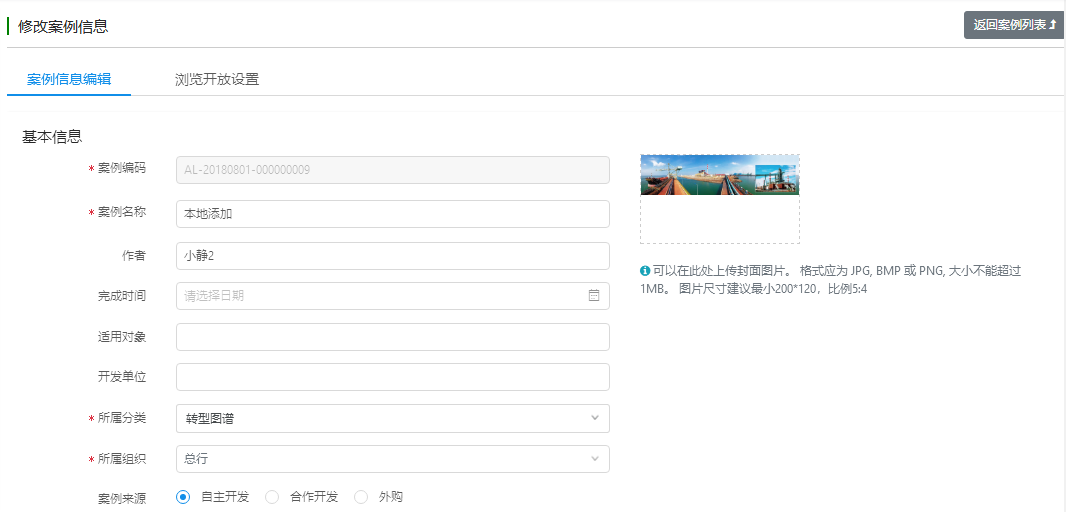This screenshot has height=512, width=1066.
Task: Select the 案例信息编辑 tab
Action: (69, 79)
